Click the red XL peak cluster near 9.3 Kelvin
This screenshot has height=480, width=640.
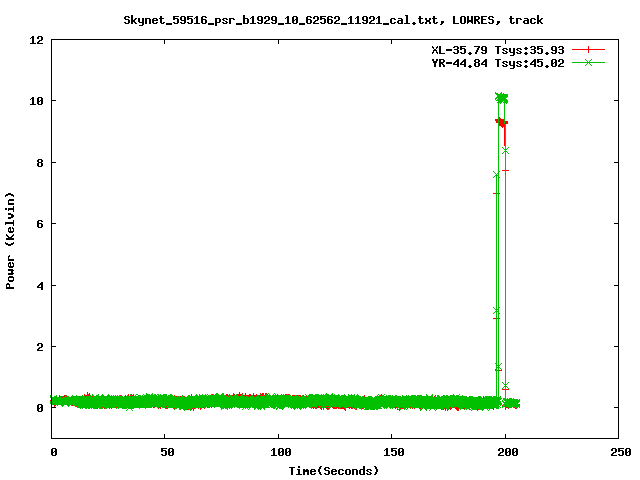[x=502, y=122]
